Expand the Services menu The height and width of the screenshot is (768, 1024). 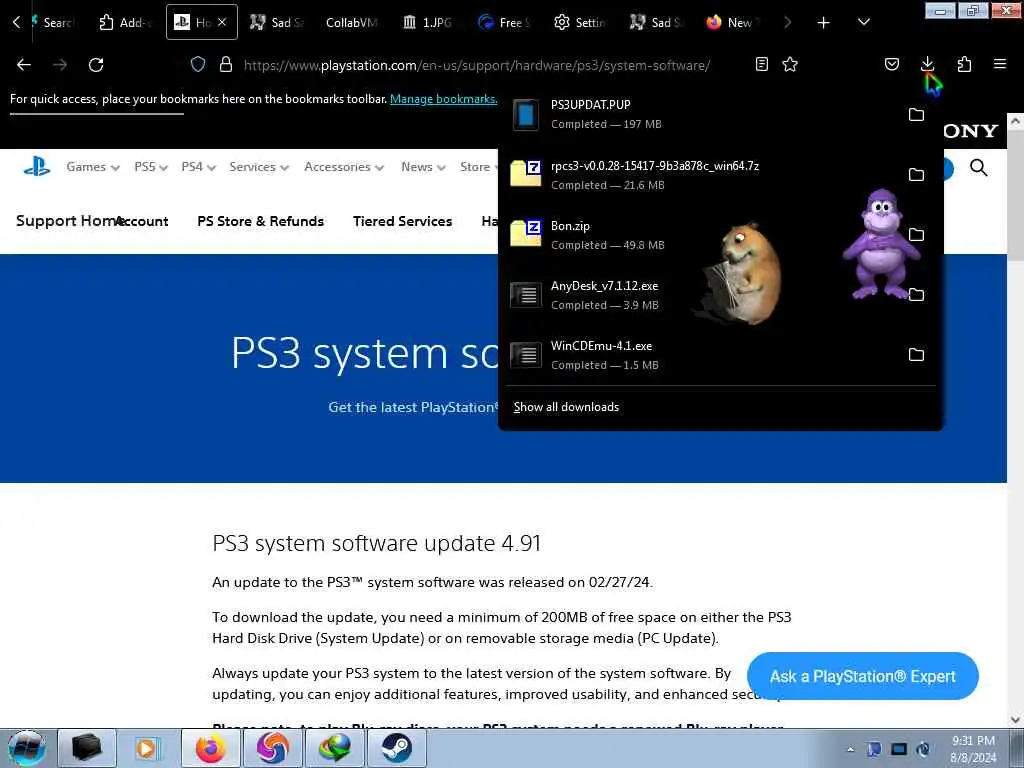259,167
